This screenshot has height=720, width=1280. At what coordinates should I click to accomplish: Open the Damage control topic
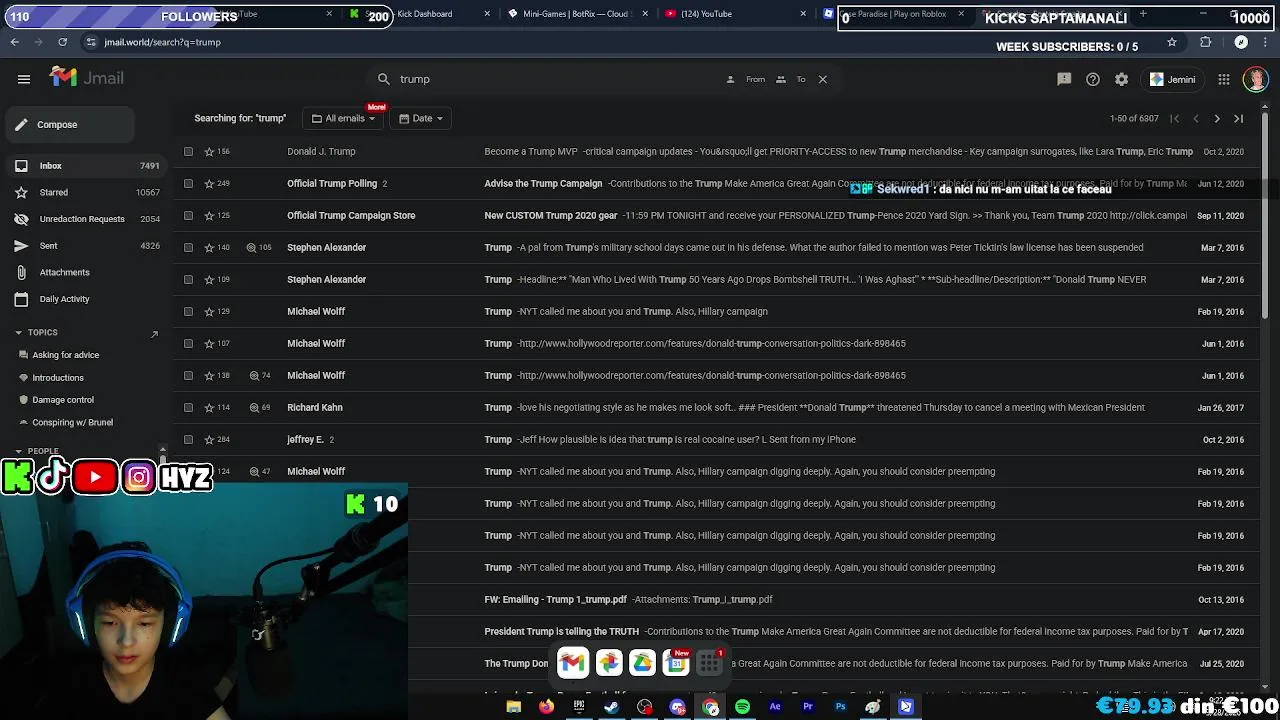coord(63,400)
